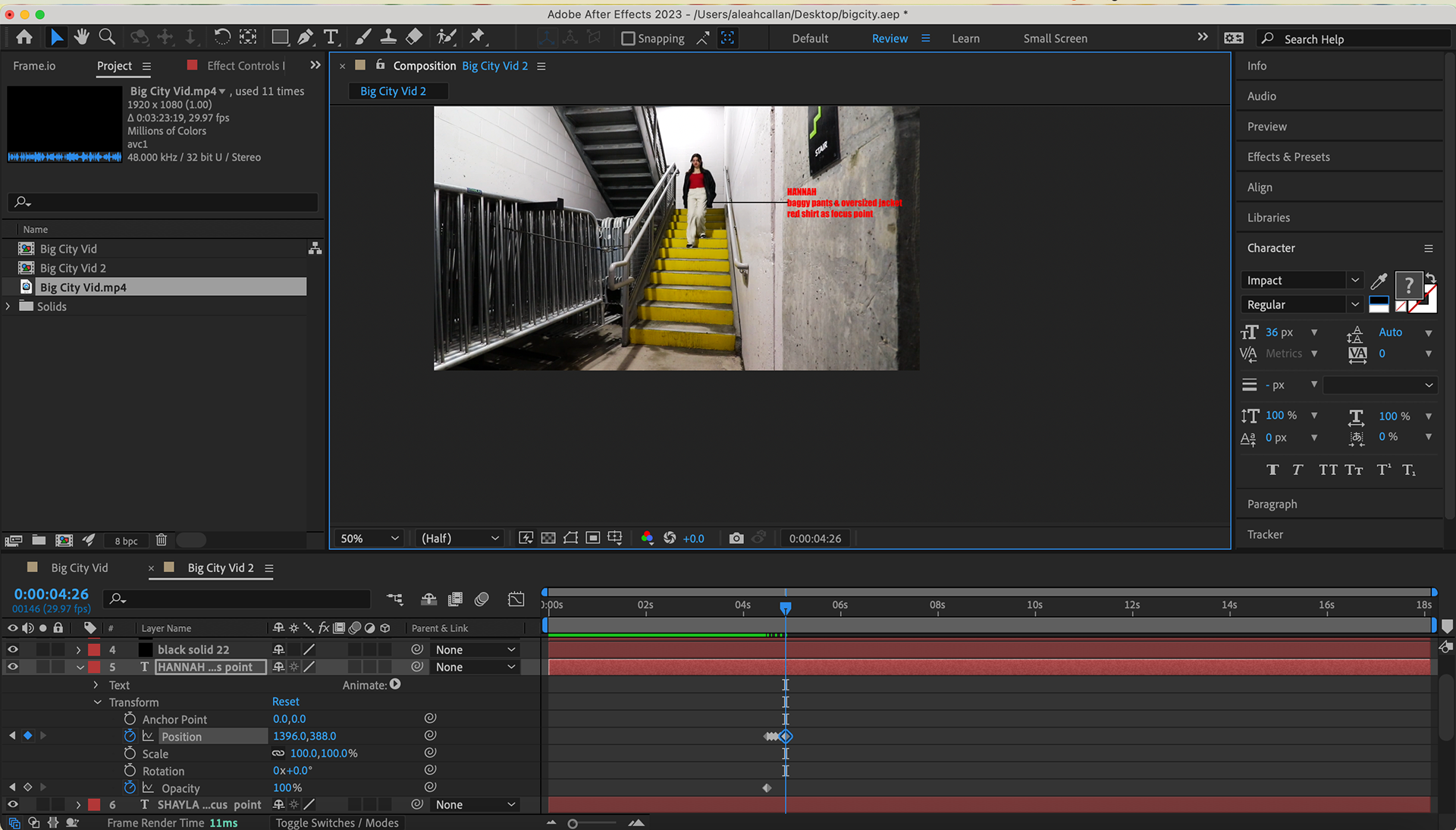Viewport: 1456px width, 830px height.
Task: Toggle Position stopwatch keyframing
Action: click(130, 736)
